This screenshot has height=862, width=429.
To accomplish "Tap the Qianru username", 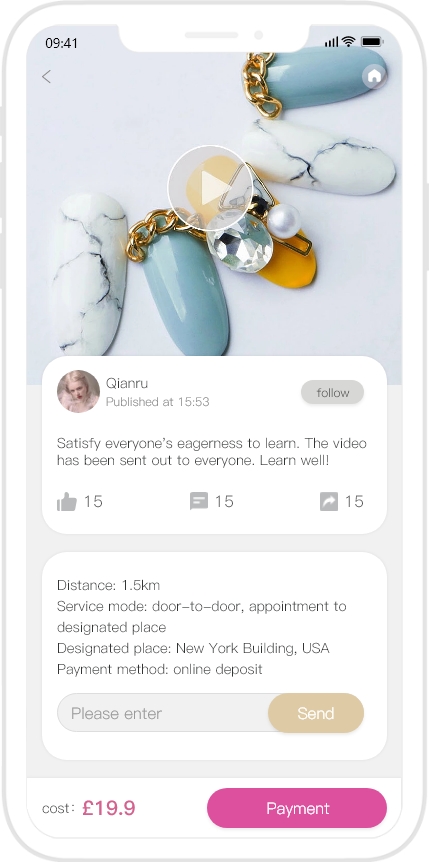I will (127, 383).
